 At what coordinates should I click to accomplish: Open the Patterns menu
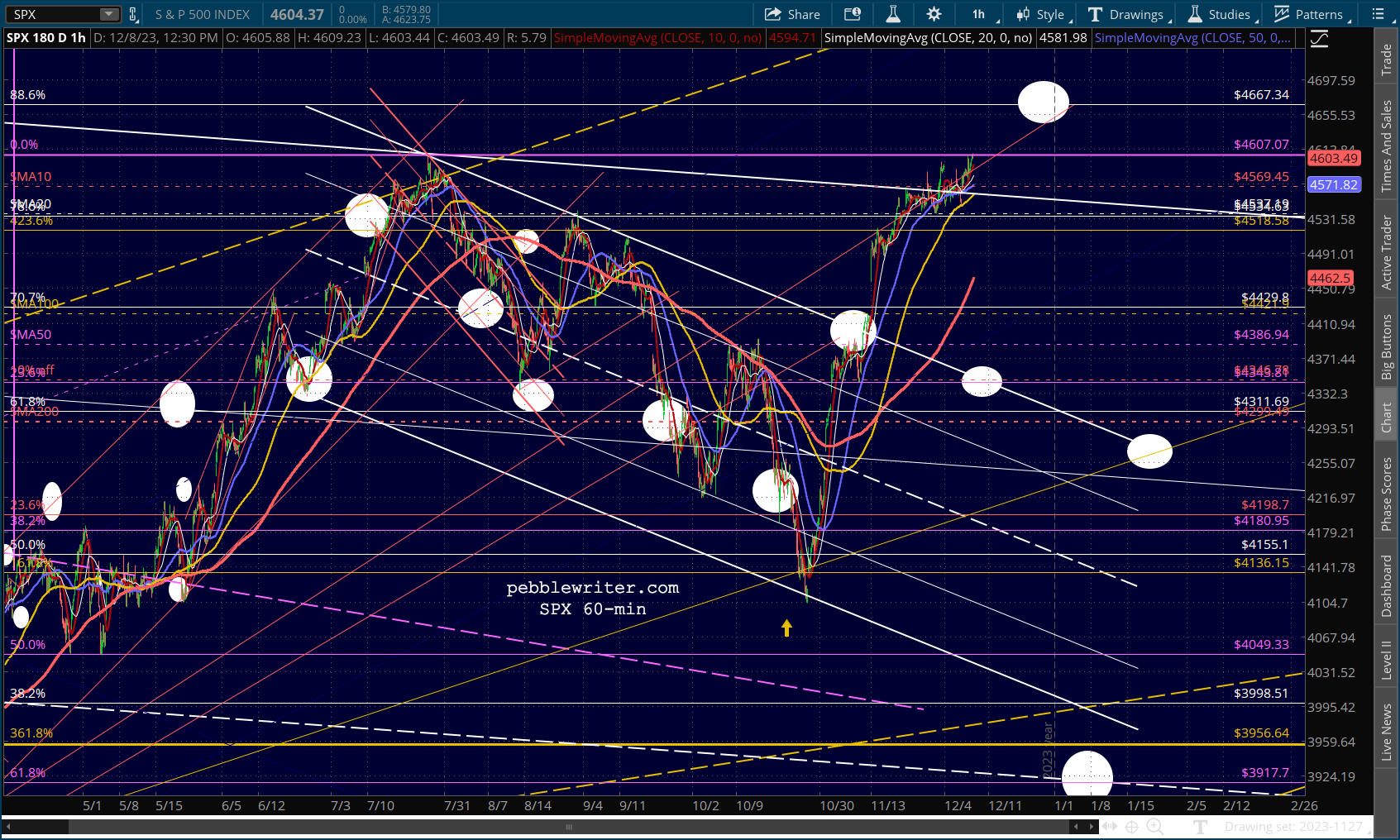[x=1312, y=14]
